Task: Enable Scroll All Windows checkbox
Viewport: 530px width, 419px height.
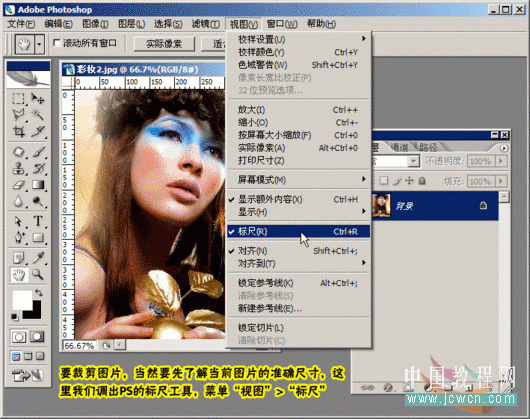Action: (x=57, y=43)
